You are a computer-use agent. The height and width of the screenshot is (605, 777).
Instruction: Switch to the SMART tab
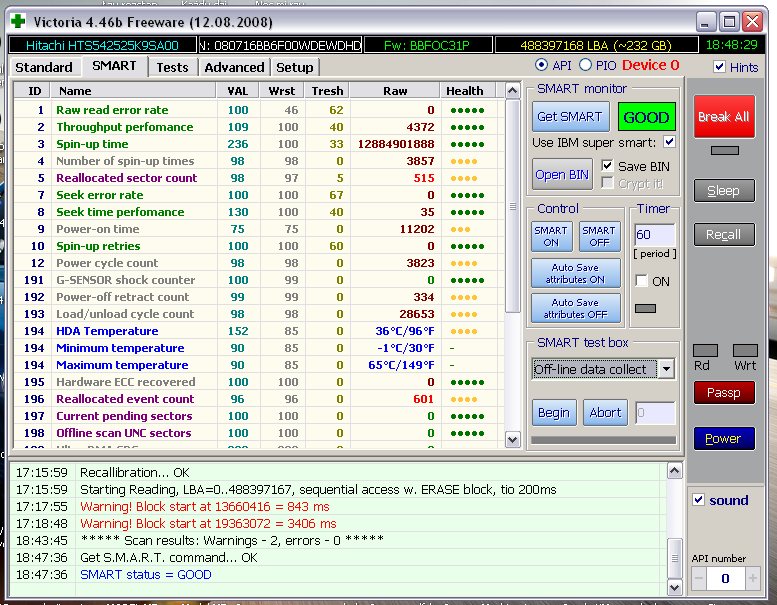(x=114, y=66)
